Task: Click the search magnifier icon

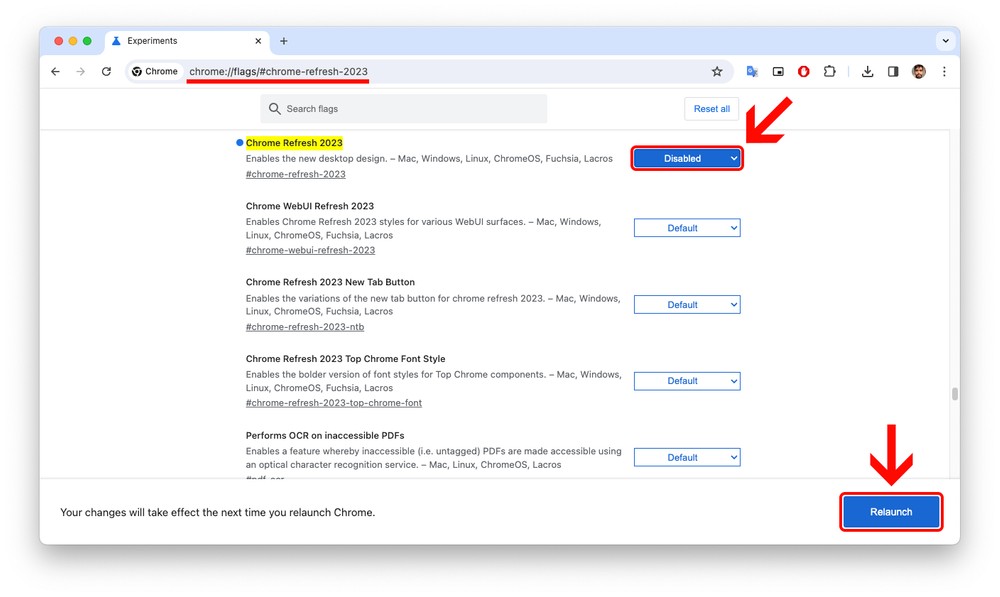Action: 275,108
